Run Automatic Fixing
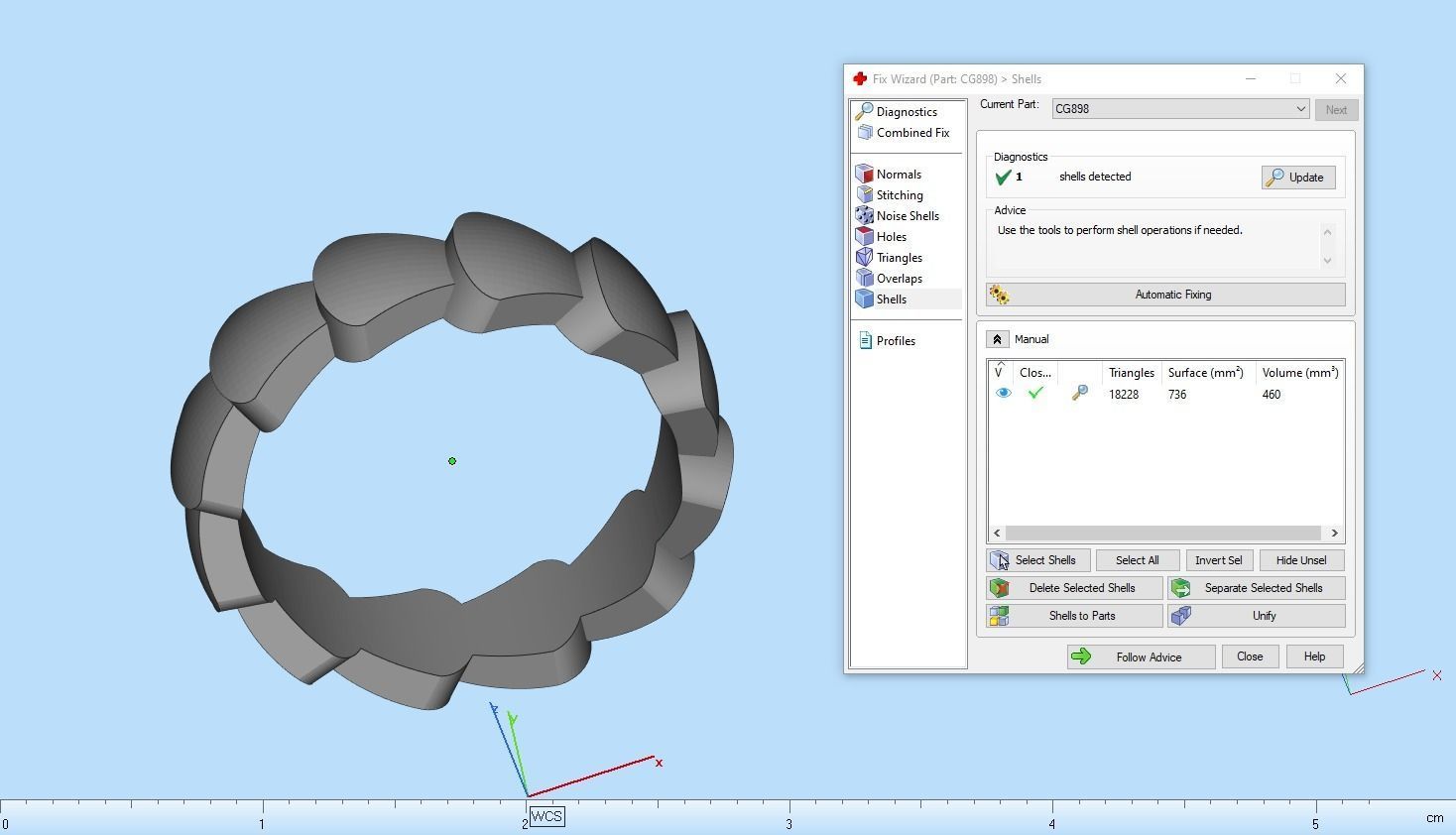This screenshot has height=835, width=1456. [1165, 295]
